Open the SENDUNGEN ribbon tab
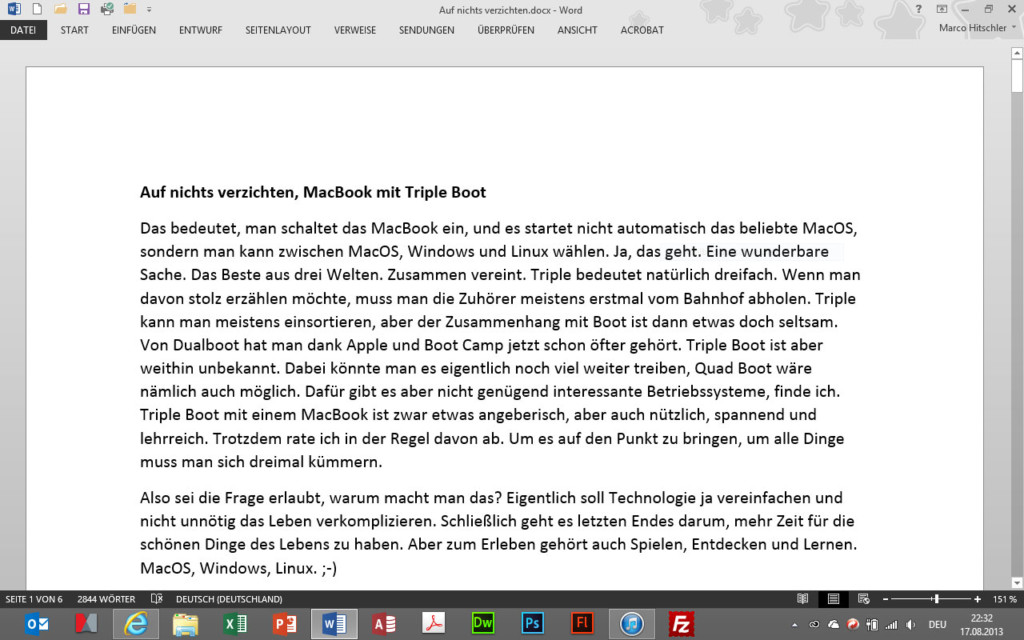Image resolution: width=1024 pixels, height=640 pixels. click(x=426, y=30)
